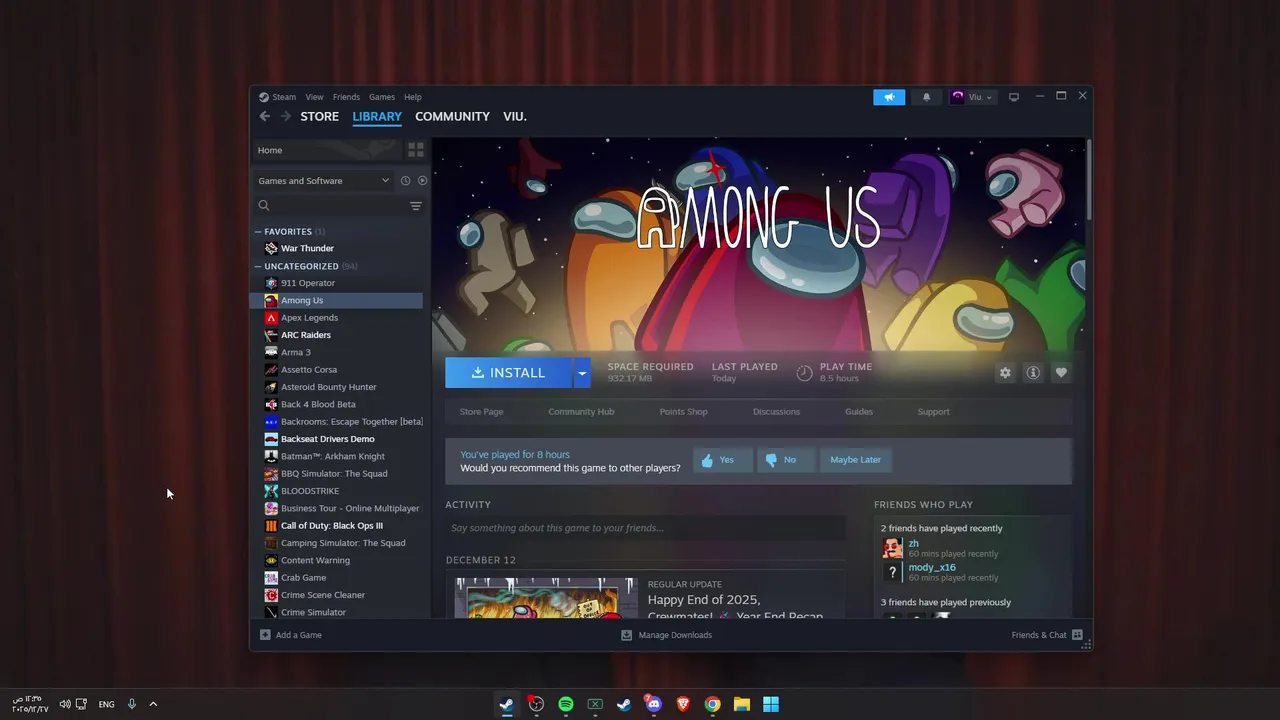Image resolution: width=1280 pixels, height=720 pixels.
Task: Open Games and Software dropdown
Action: pos(323,181)
